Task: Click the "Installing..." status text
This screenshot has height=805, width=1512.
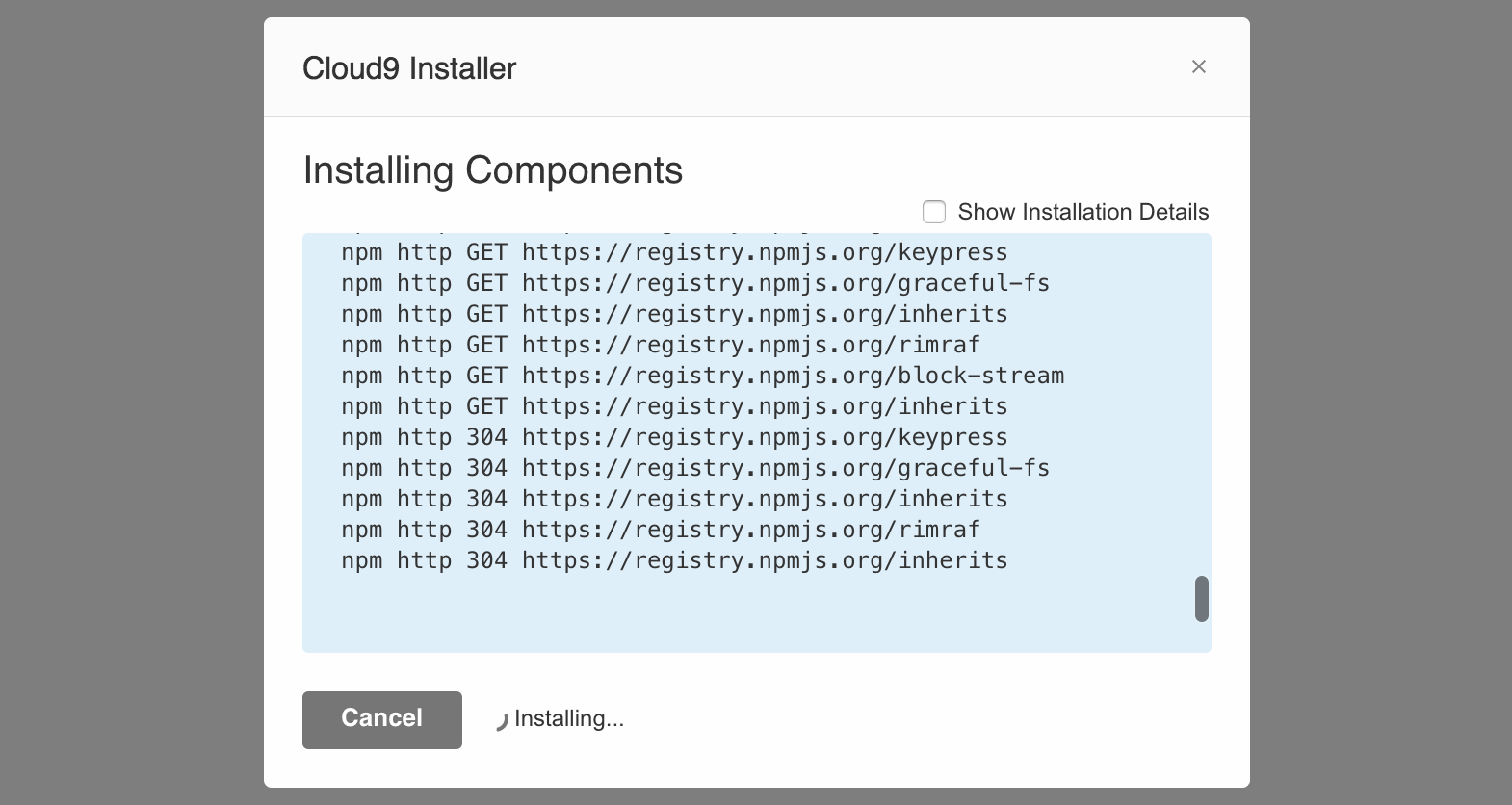Action: point(569,718)
